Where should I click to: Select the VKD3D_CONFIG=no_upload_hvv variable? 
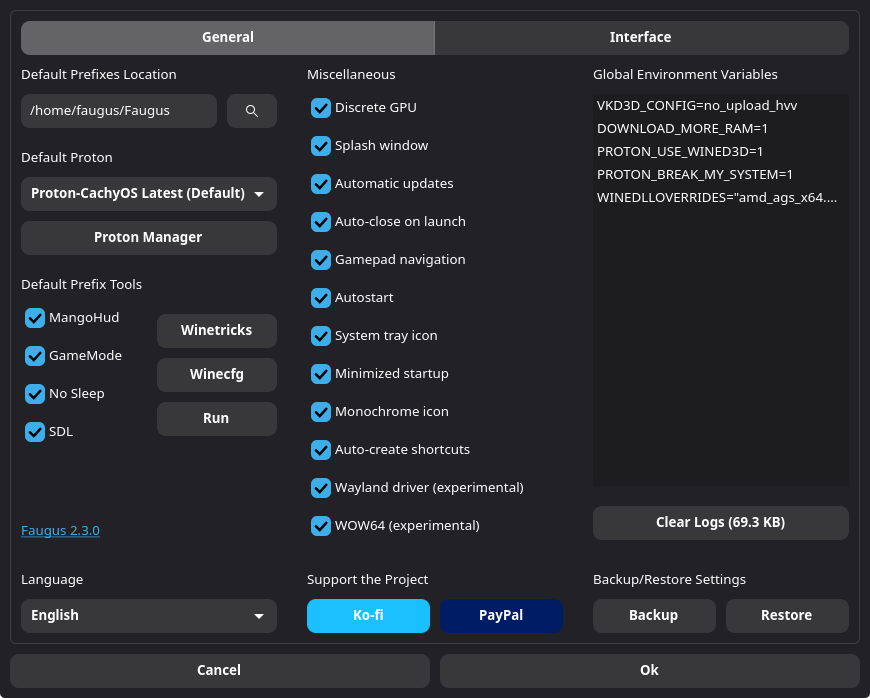720,105
